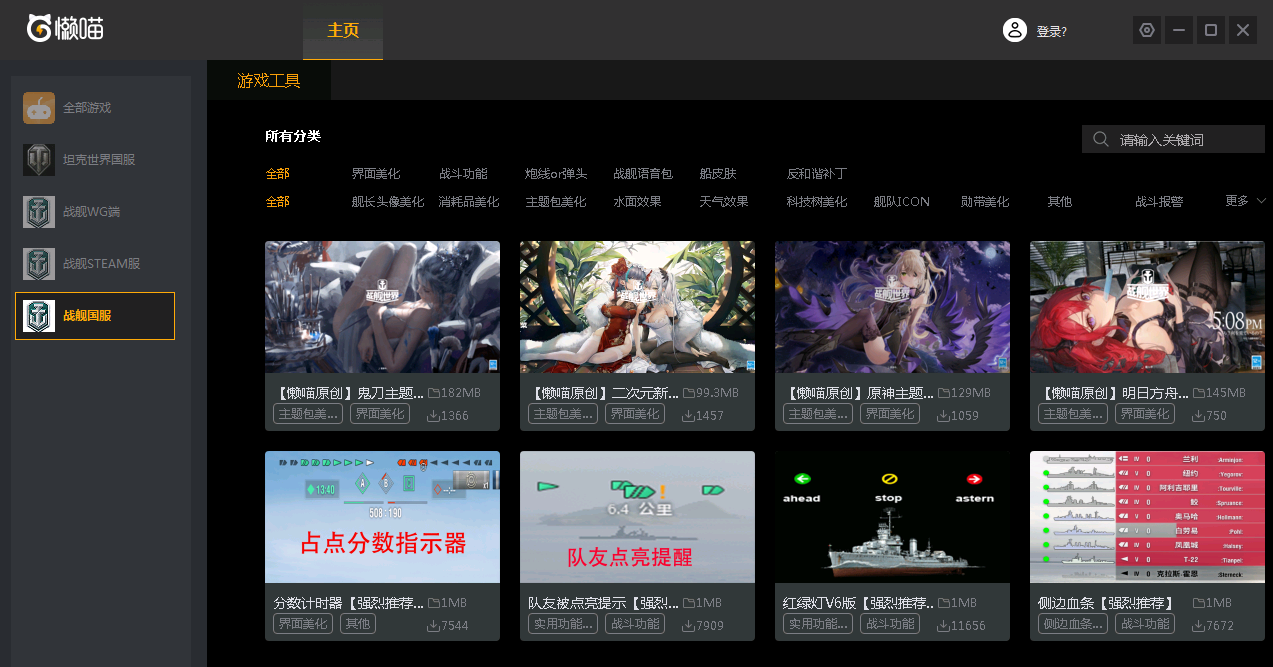1273x667 pixels.
Task: Filter by 消耗品美化 subcategory
Action: pos(469,202)
